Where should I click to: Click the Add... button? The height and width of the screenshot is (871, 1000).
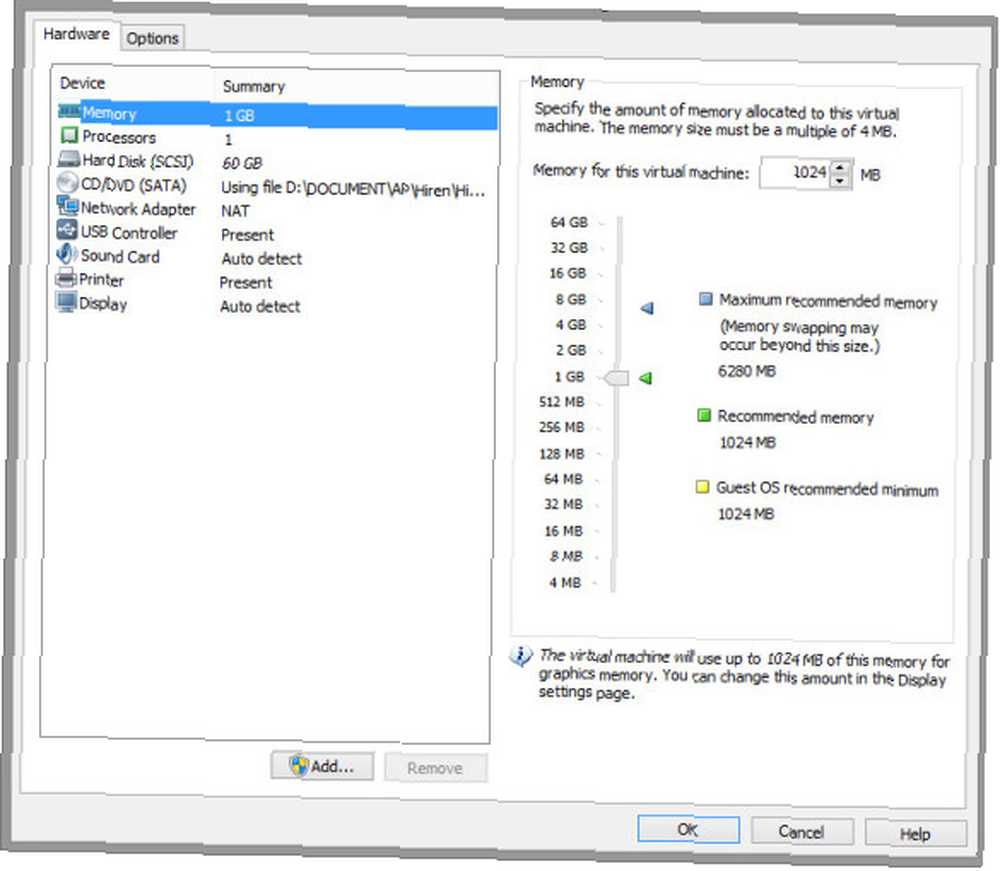[x=323, y=766]
